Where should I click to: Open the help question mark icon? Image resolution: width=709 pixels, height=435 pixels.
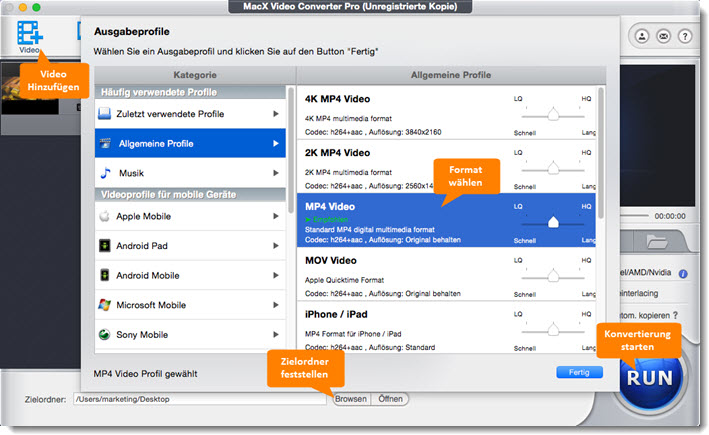point(685,36)
